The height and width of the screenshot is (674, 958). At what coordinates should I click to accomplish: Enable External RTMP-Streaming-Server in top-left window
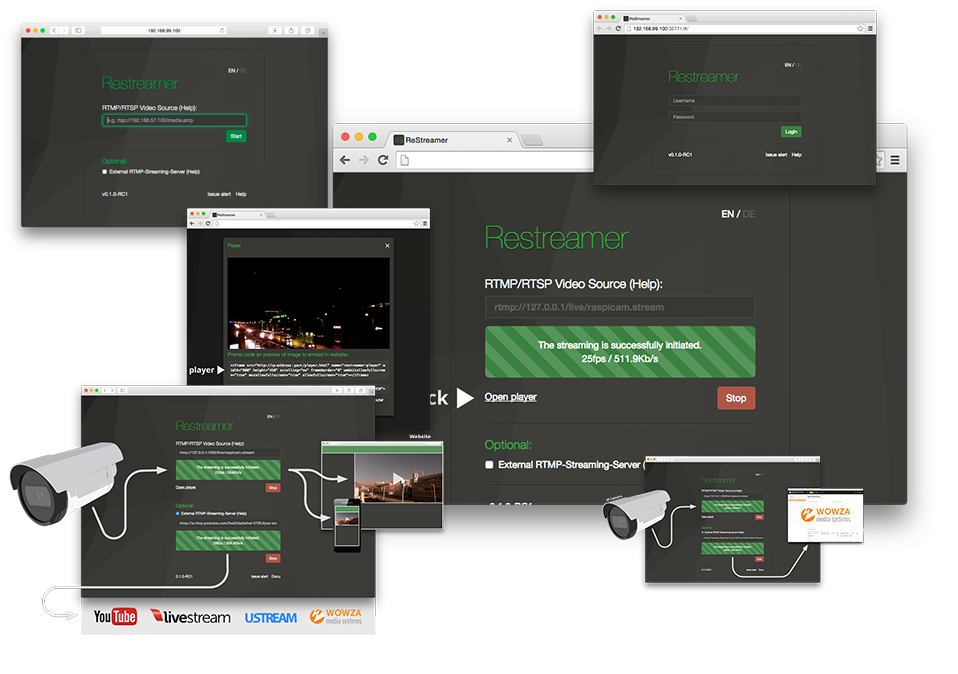105,171
